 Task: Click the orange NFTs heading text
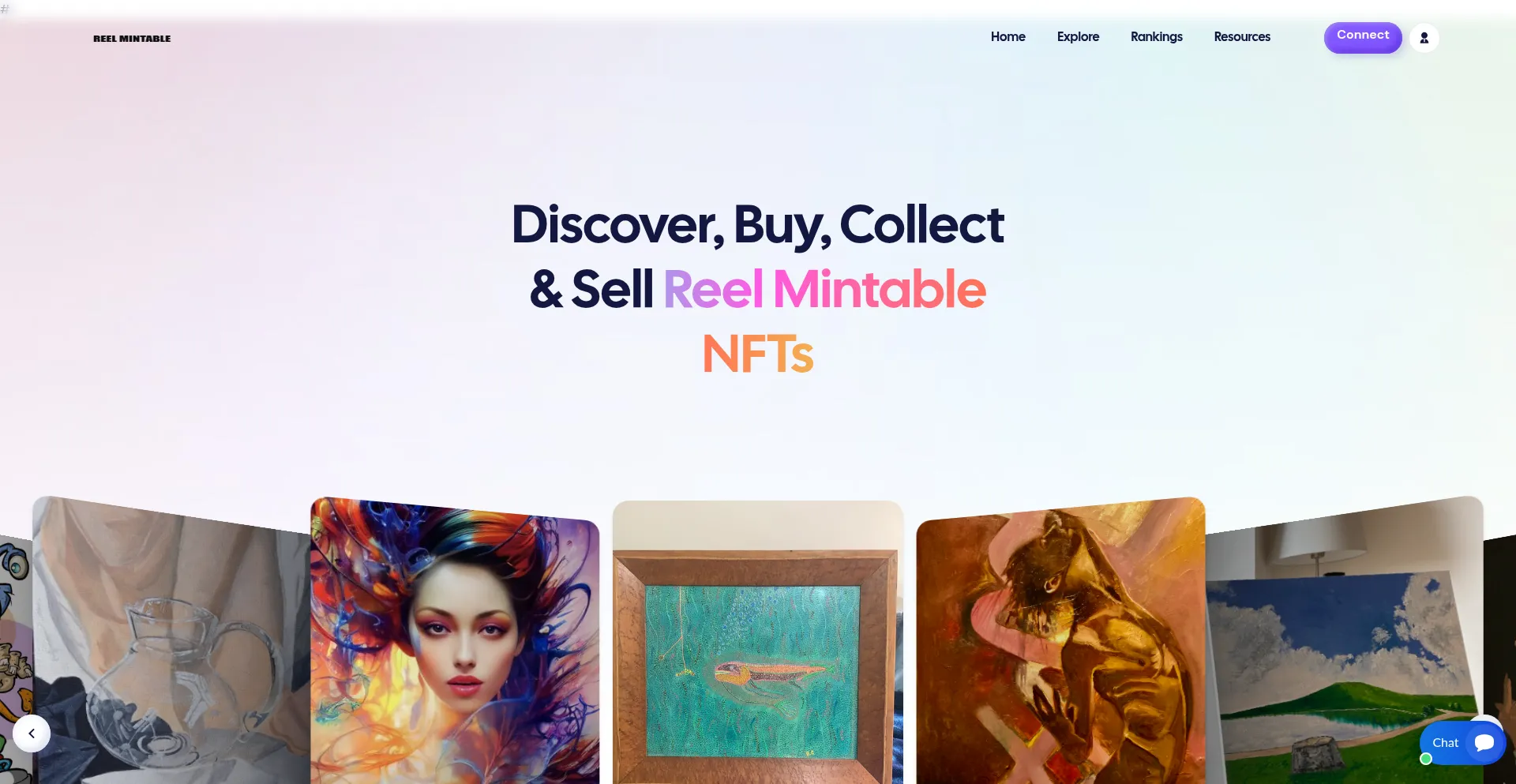click(758, 354)
